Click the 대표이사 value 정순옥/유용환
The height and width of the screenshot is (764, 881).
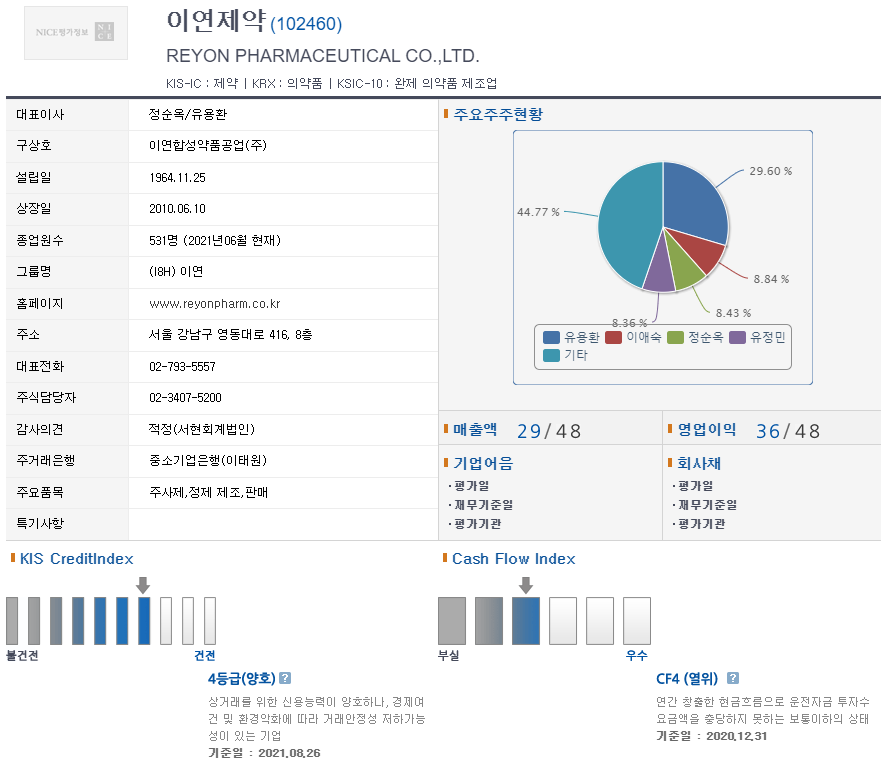point(188,115)
